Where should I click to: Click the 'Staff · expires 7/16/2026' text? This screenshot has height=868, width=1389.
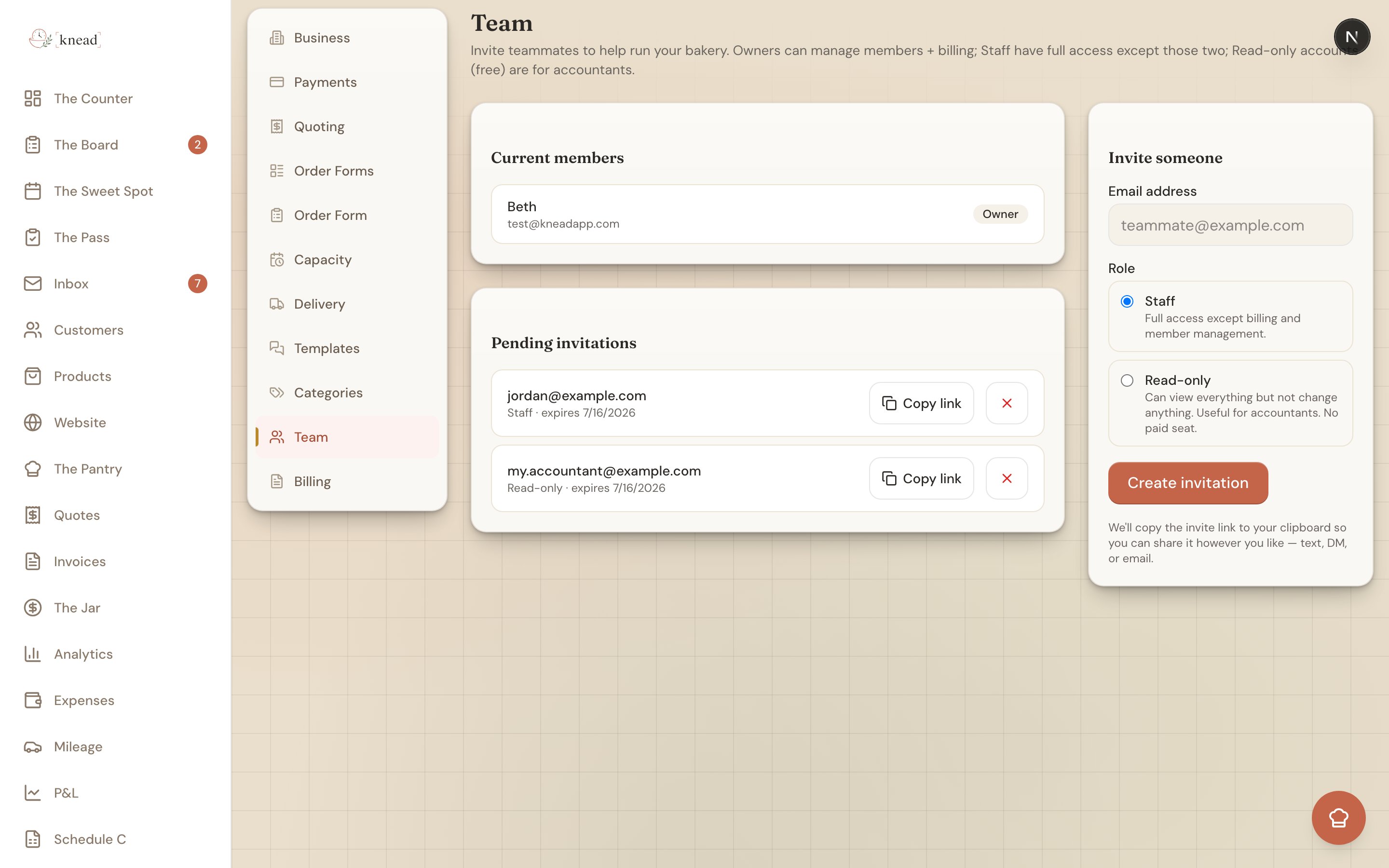coord(571,413)
